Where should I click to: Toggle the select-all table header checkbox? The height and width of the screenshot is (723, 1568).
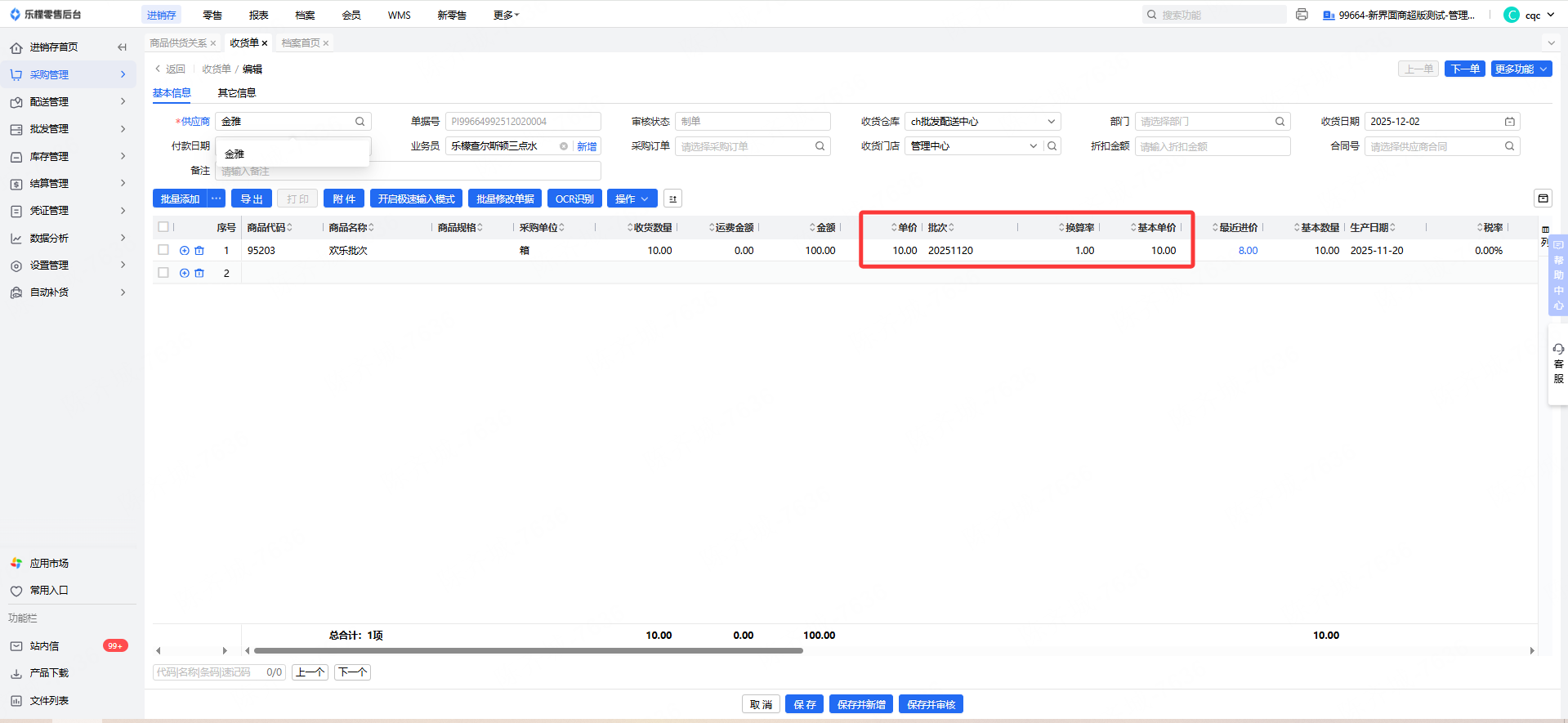click(163, 227)
